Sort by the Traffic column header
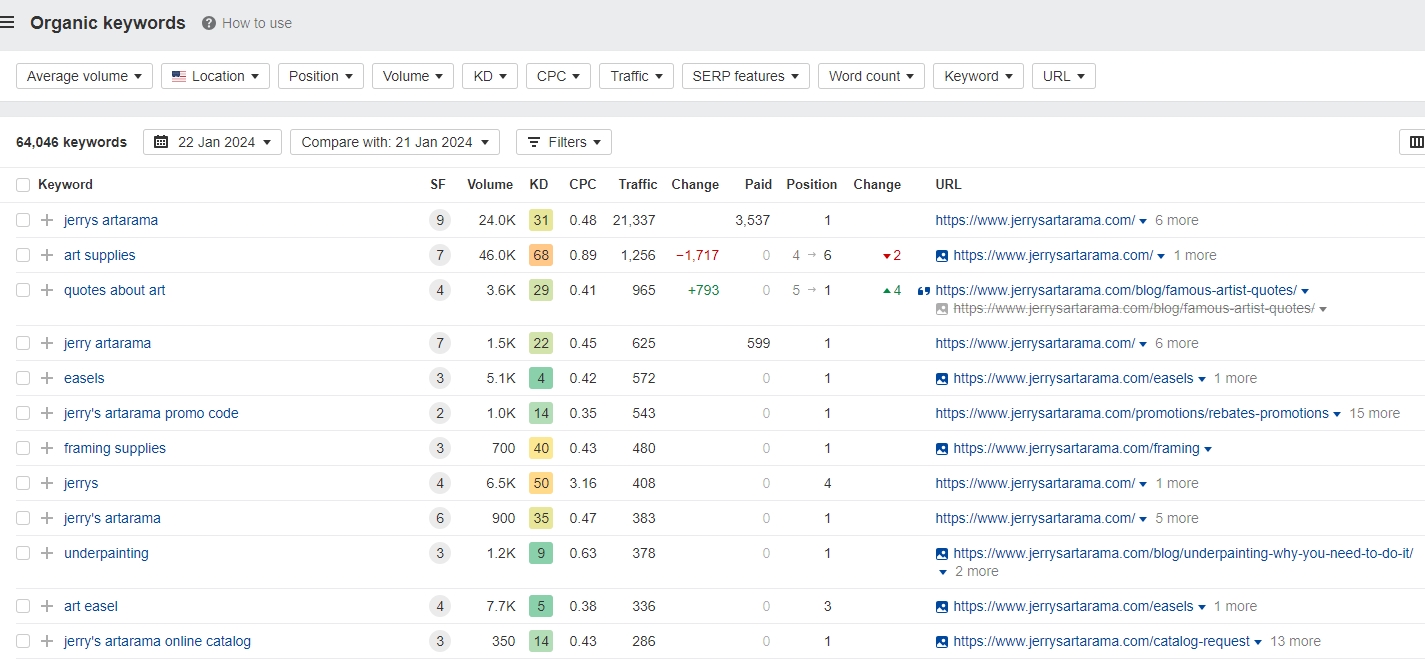 (638, 184)
